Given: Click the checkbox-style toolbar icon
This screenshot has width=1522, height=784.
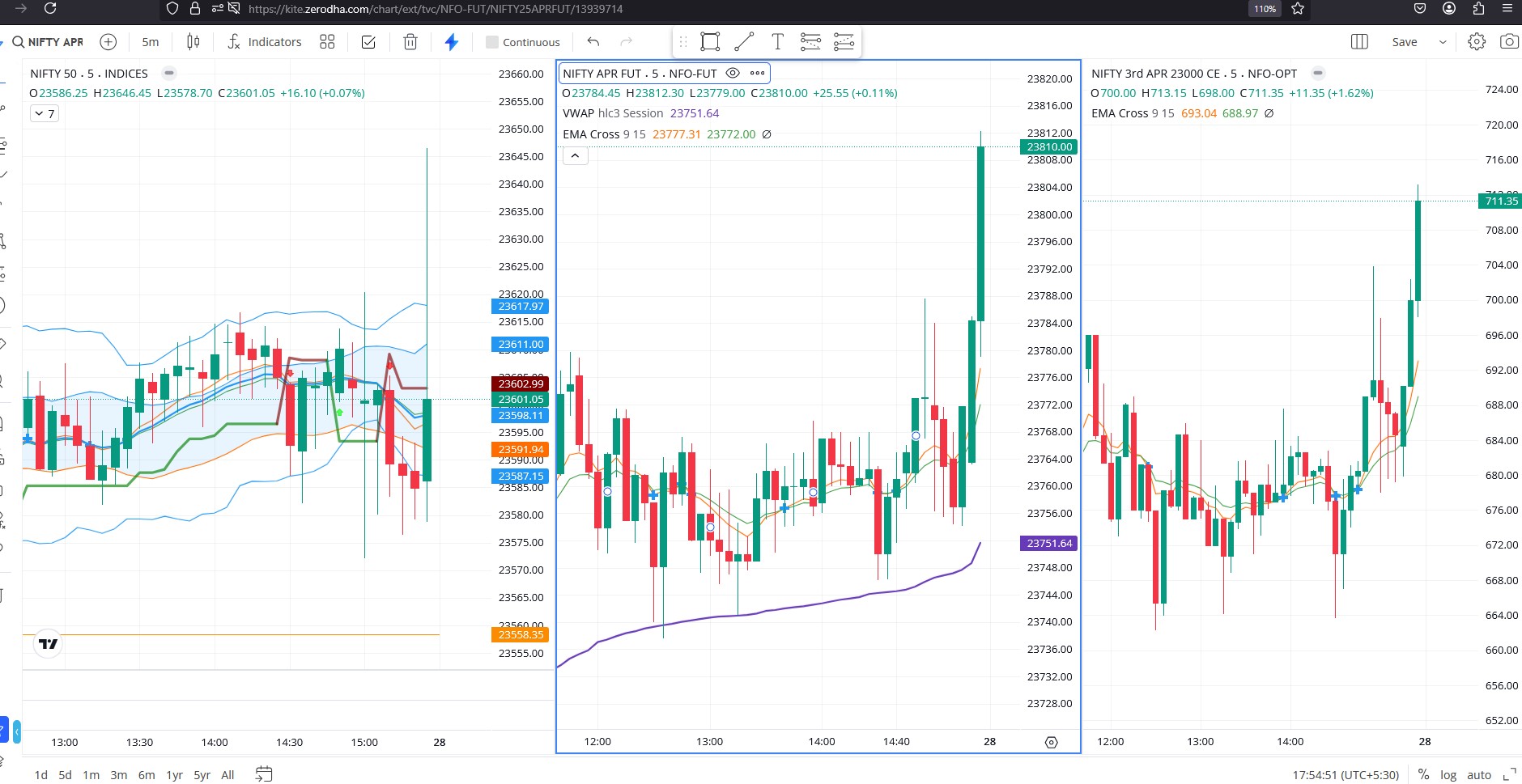Looking at the screenshot, I should click(x=368, y=42).
